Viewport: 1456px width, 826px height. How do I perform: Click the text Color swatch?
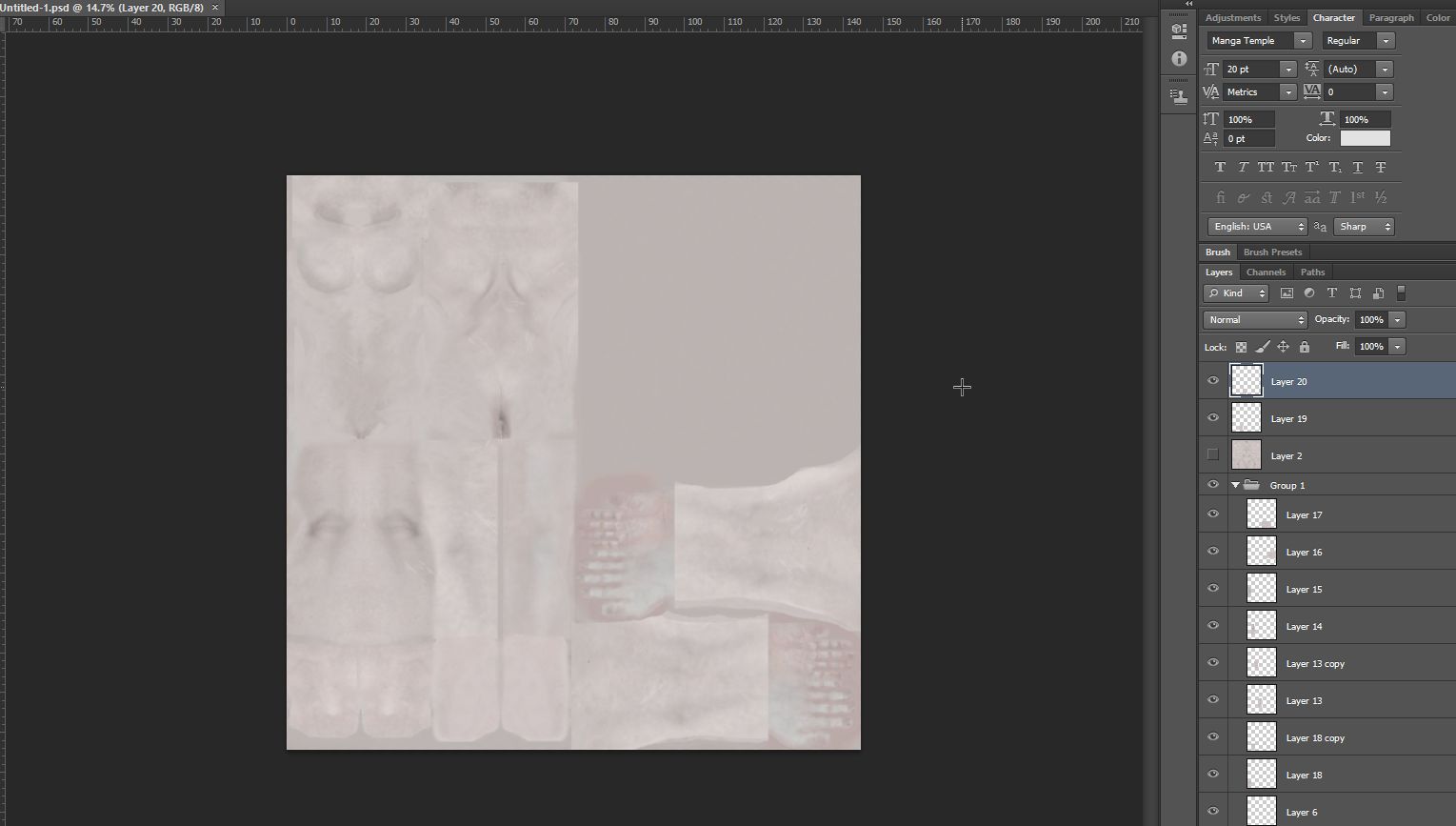pos(1365,138)
